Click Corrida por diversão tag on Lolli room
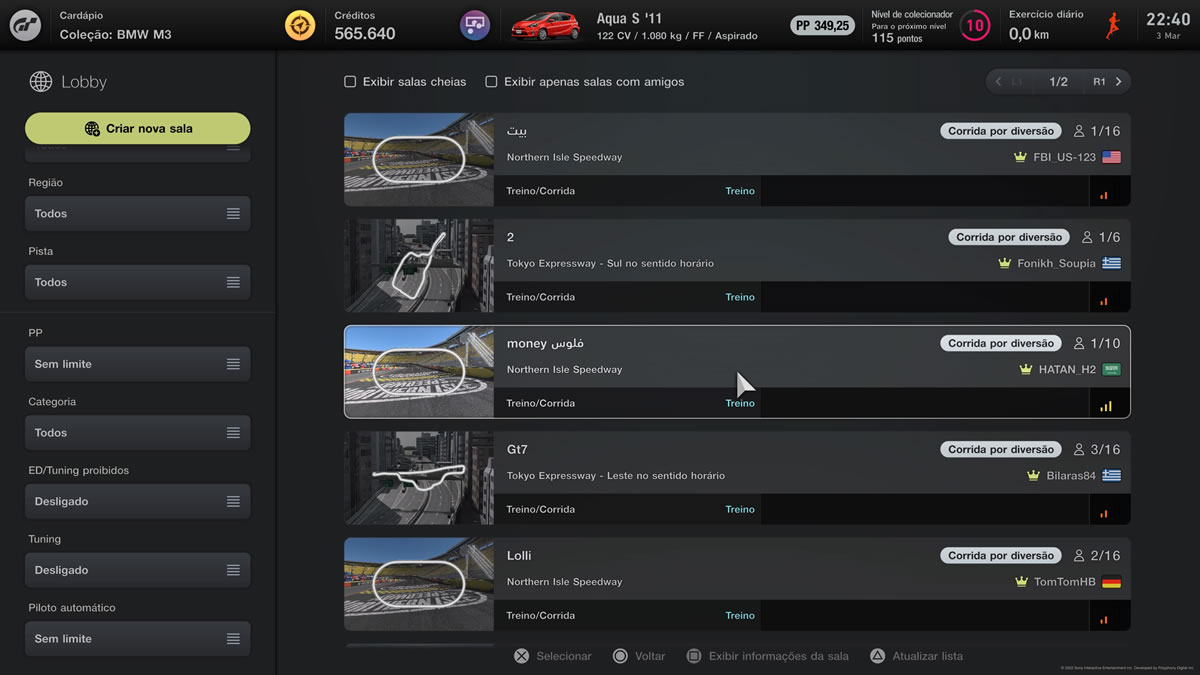This screenshot has width=1200, height=675. tap(1001, 555)
